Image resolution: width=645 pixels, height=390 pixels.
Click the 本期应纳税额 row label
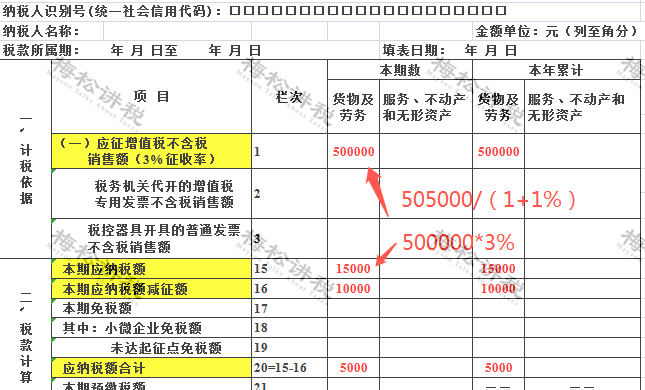click(151, 269)
